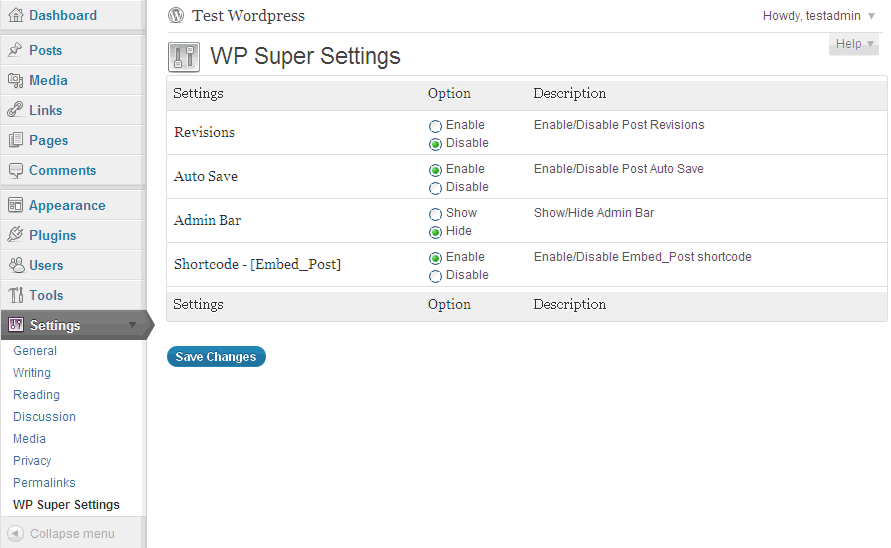Click the Media library icon
The width and height of the screenshot is (891, 548).
(x=15, y=80)
